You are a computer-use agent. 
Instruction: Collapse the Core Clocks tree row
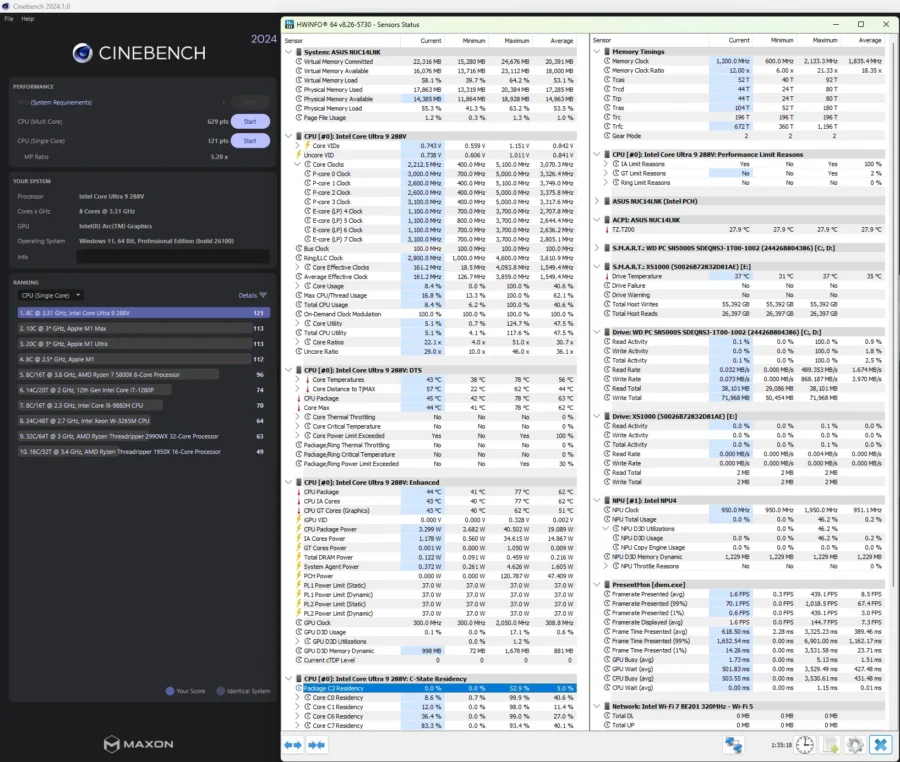298,164
